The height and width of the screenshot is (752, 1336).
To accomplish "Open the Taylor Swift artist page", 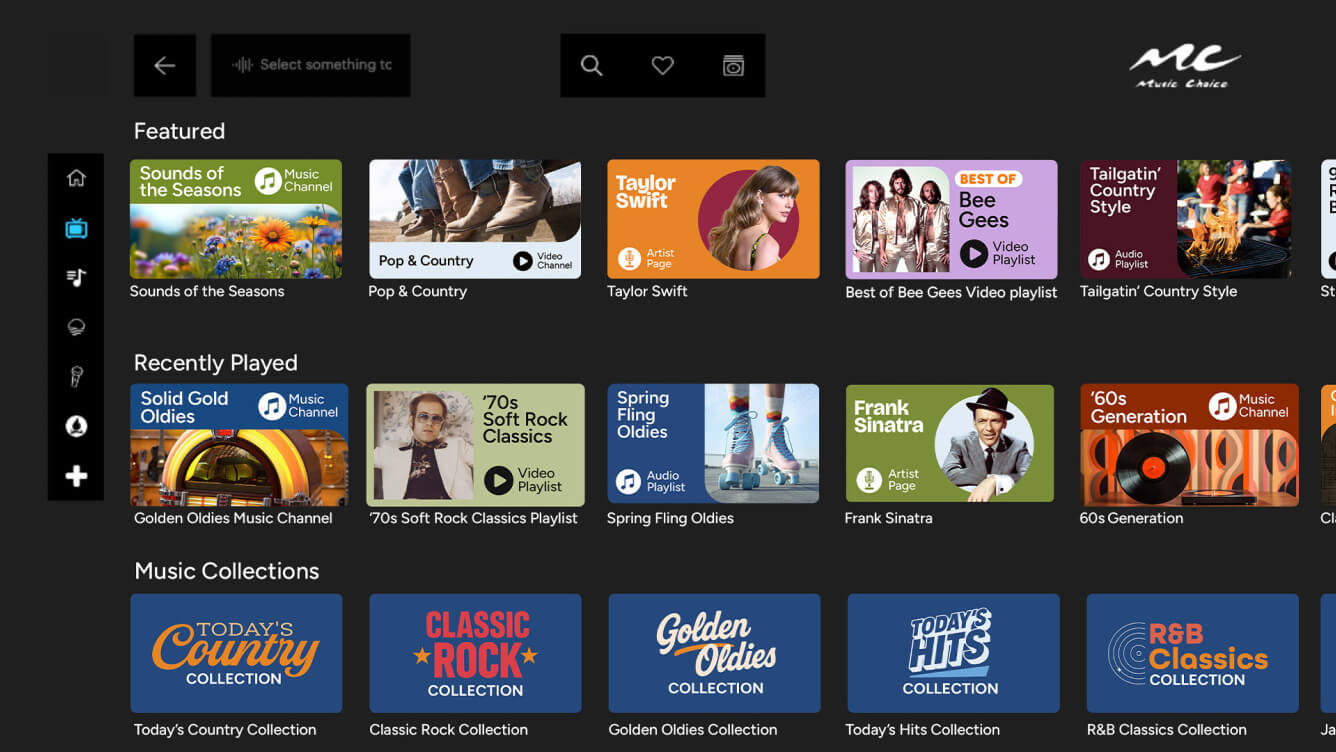I will point(713,219).
